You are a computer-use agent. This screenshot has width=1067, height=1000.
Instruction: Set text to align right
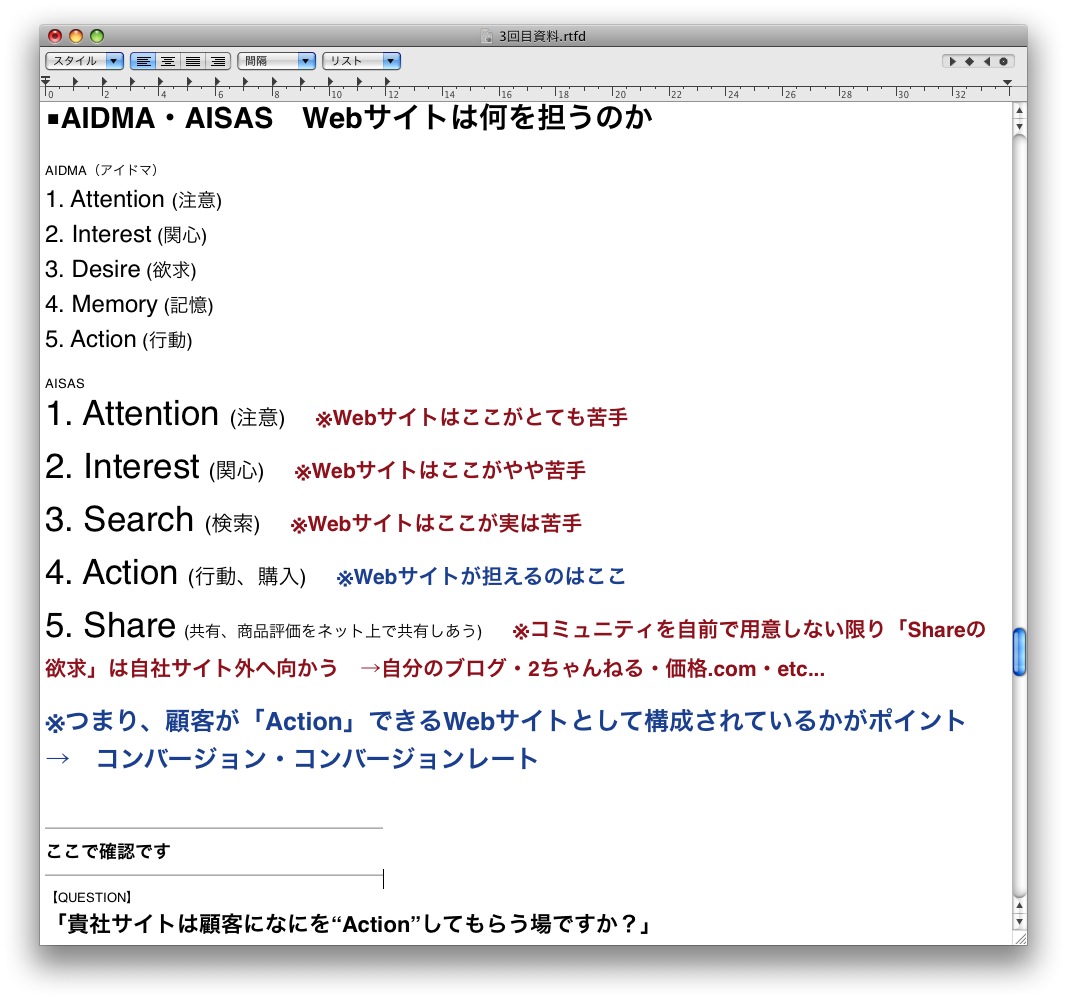click(218, 61)
